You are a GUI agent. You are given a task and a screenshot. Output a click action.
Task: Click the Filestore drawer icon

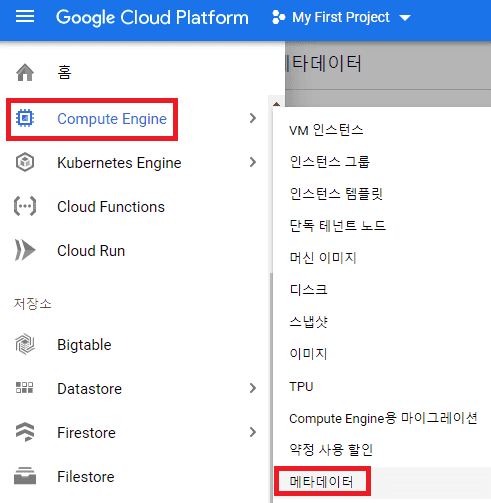coord(25,476)
